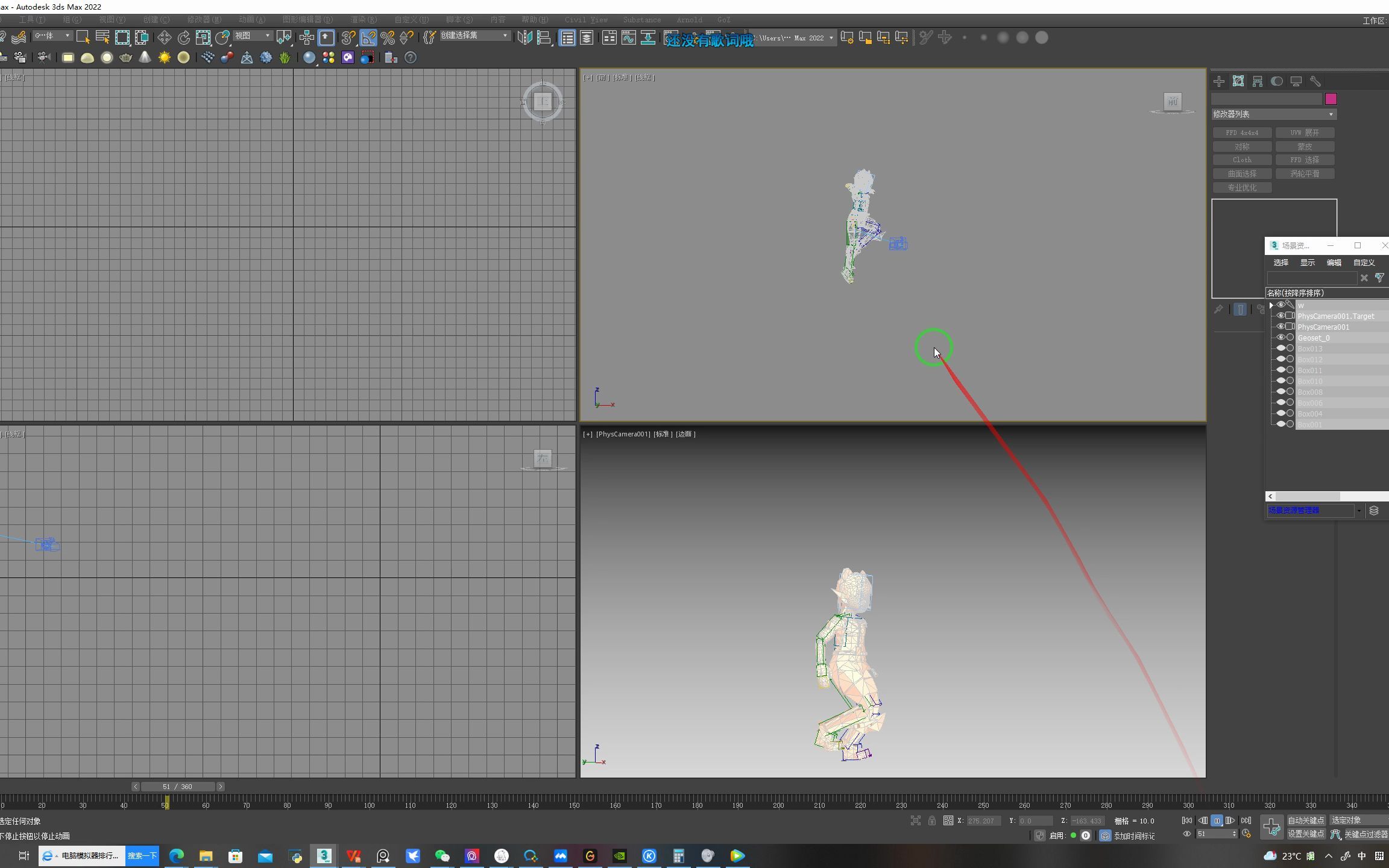Open the scene explorer filter icon

coord(1380,278)
